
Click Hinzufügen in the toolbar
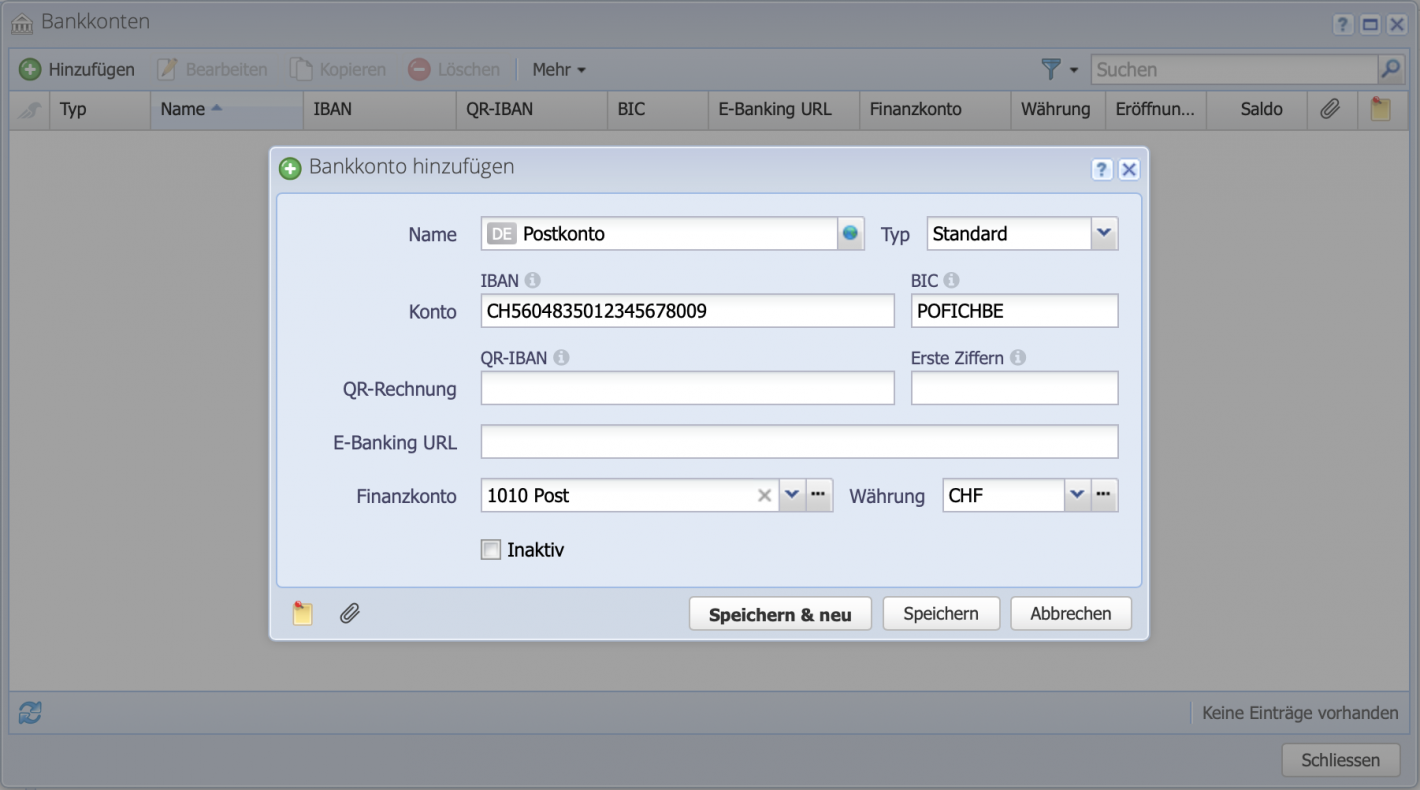(x=77, y=69)
